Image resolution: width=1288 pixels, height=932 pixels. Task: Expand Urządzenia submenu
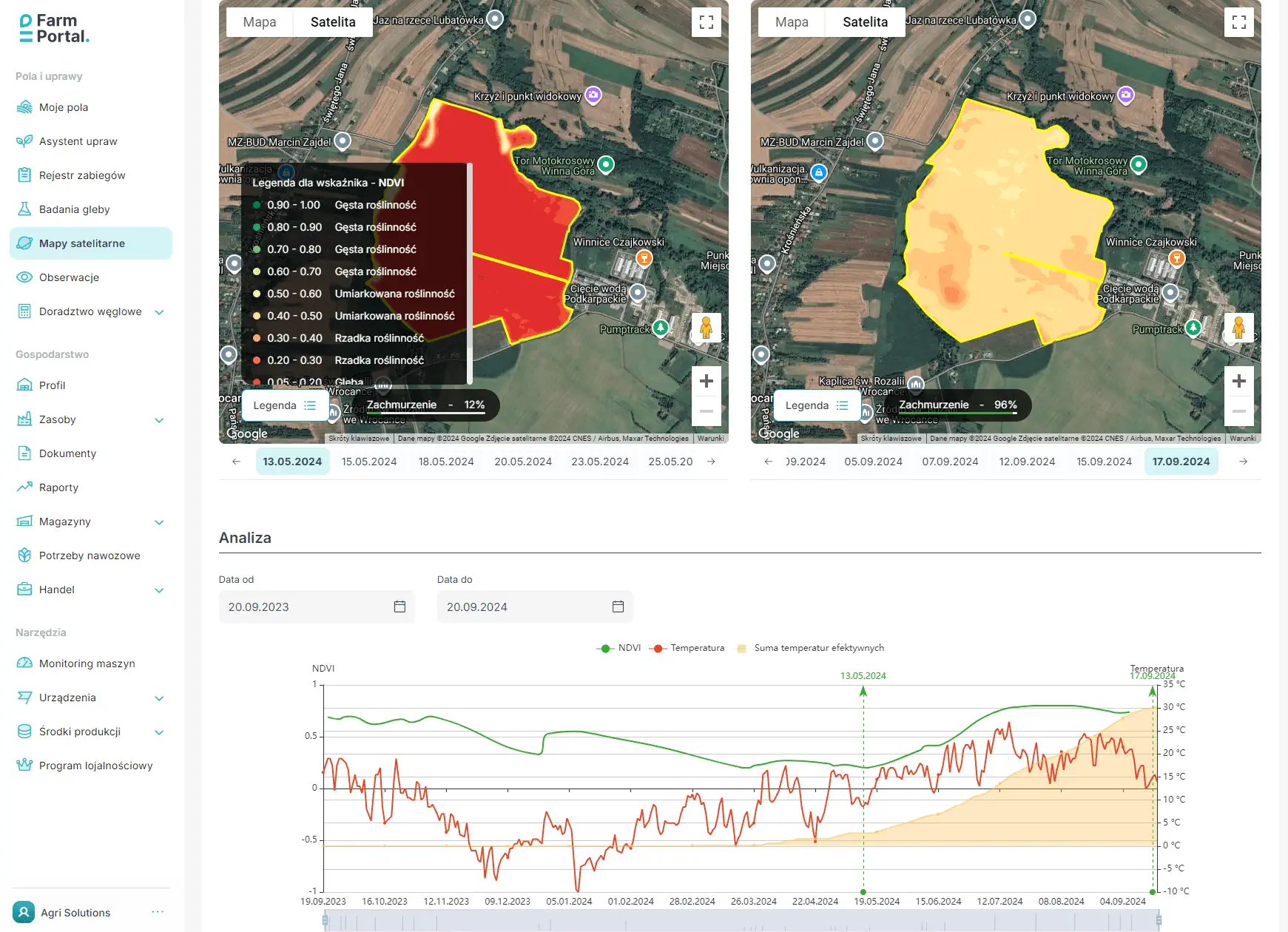tap(159, 698)
